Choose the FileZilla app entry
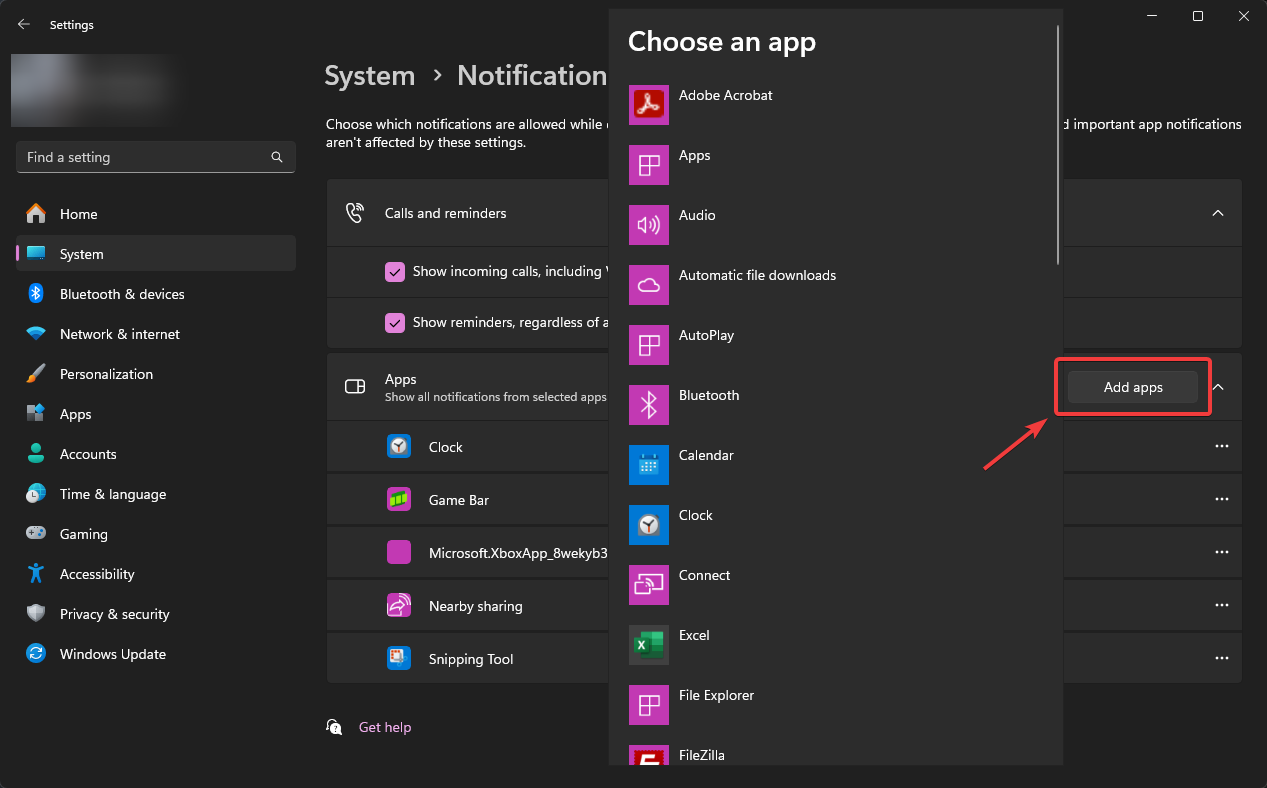 tap(700, 755)
